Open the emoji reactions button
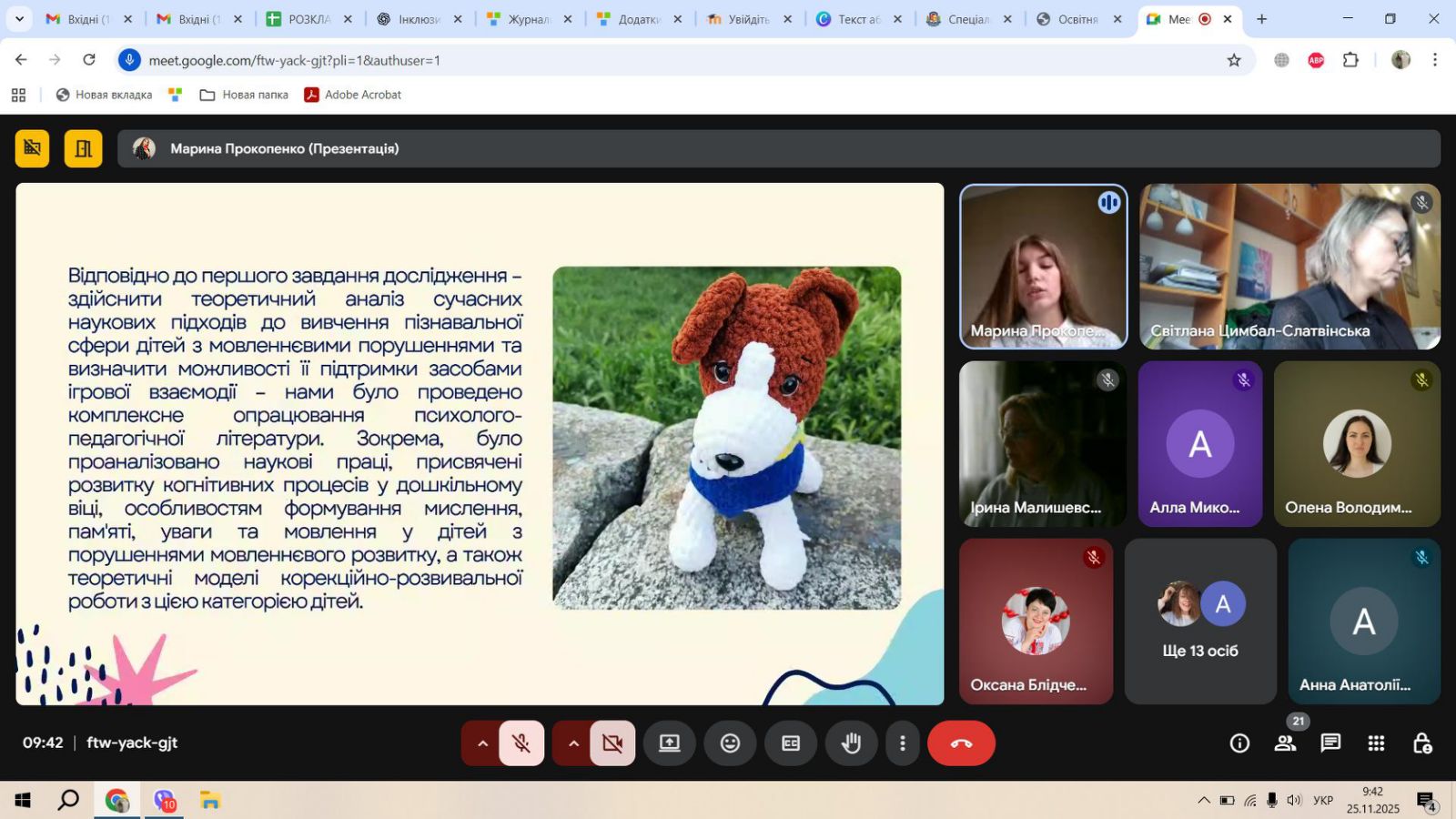The image size is (1456, 819). [730, 743]
